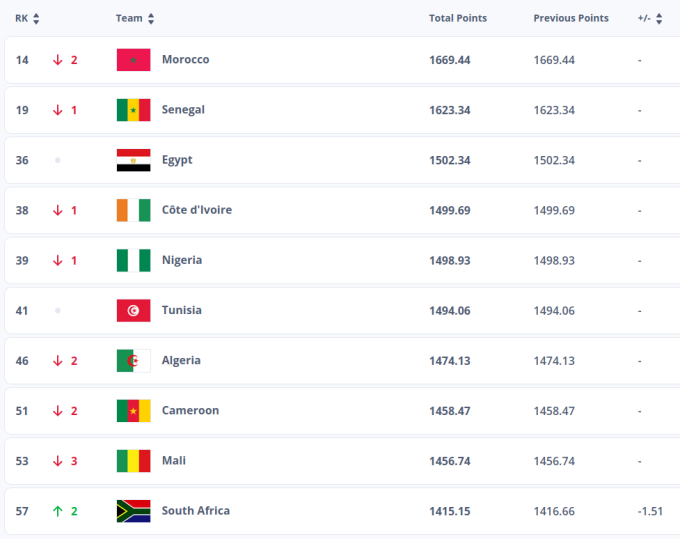Click the Nigeria flag icon

(133, 260)
